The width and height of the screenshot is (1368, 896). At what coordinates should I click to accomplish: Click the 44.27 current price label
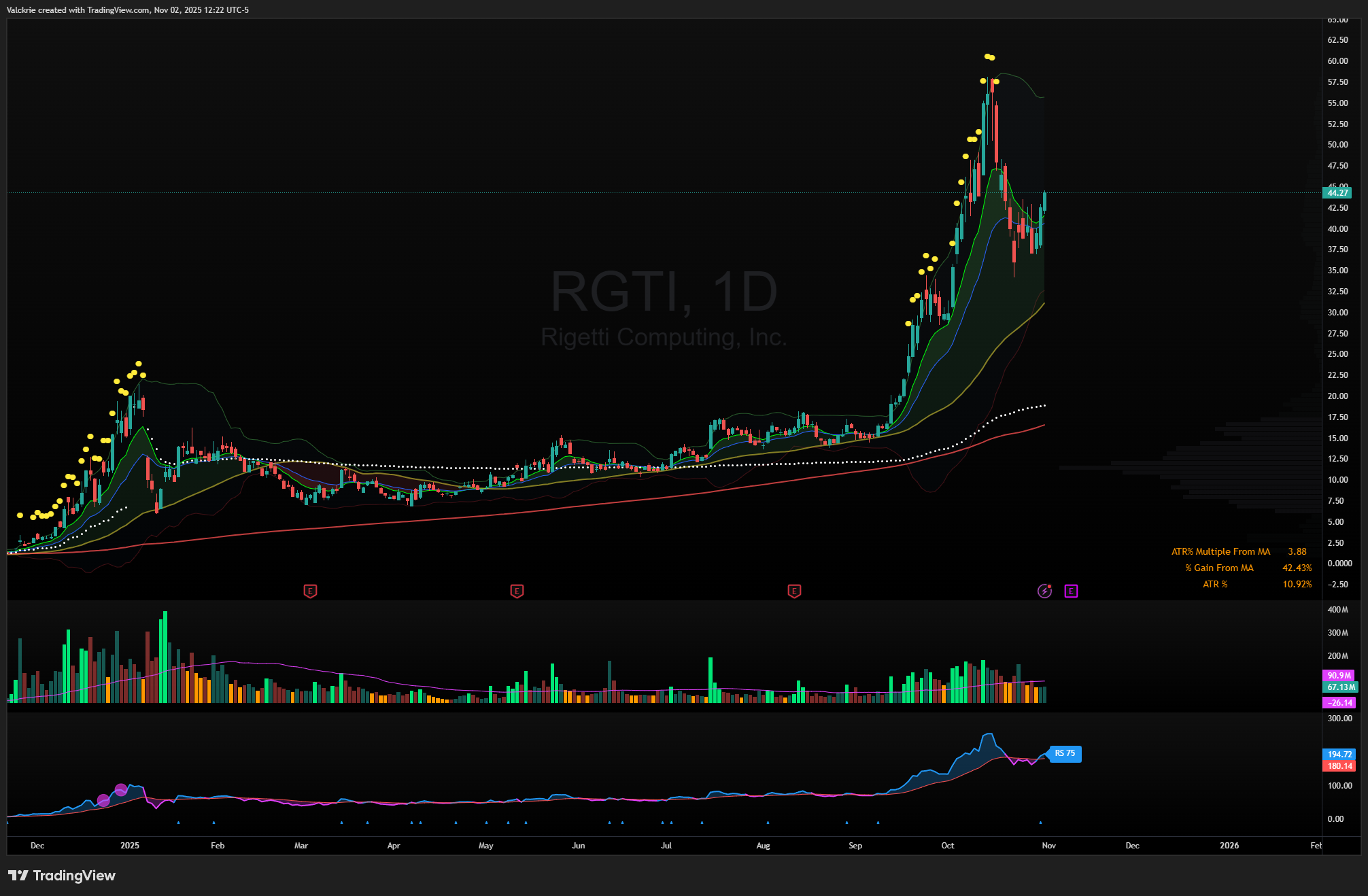click(1337, 193)
